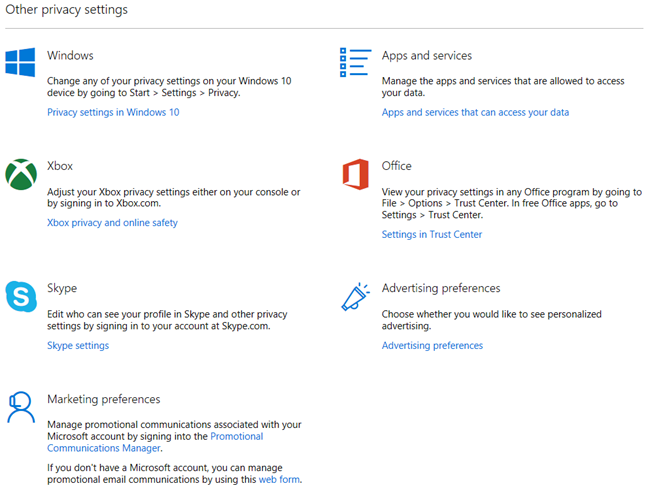Screen dimensions: 648x490
Task: Click the Xbox section heading
Action: (60, 166)
